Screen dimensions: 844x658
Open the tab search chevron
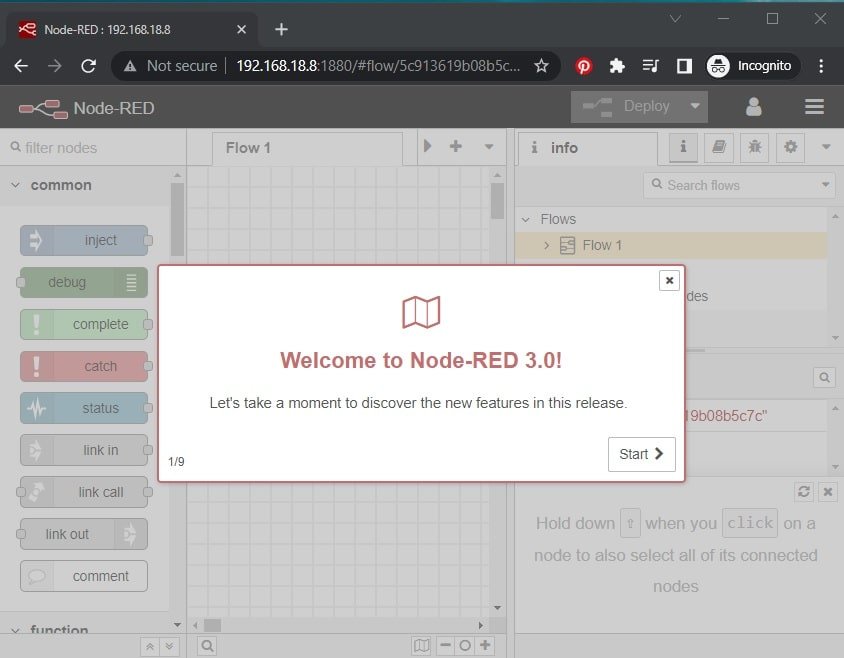coord(675,19)
